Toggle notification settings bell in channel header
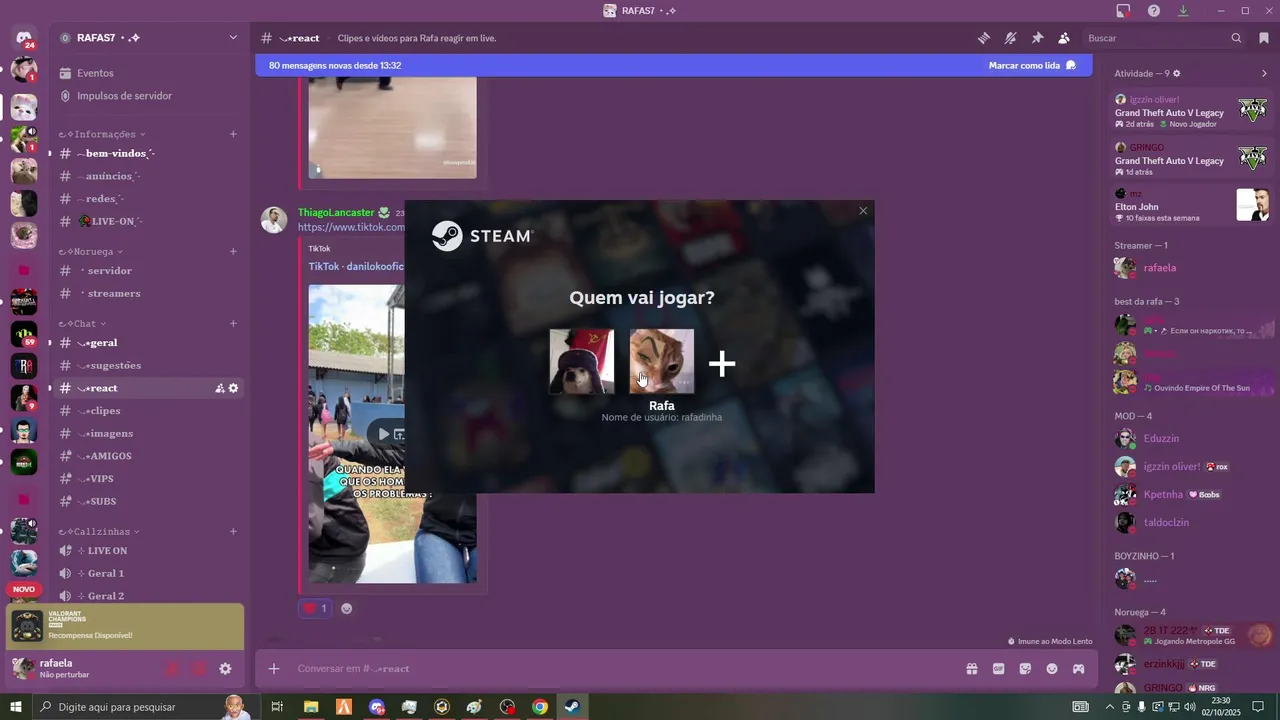The image size is (1280, 720). click(1011, 38)
